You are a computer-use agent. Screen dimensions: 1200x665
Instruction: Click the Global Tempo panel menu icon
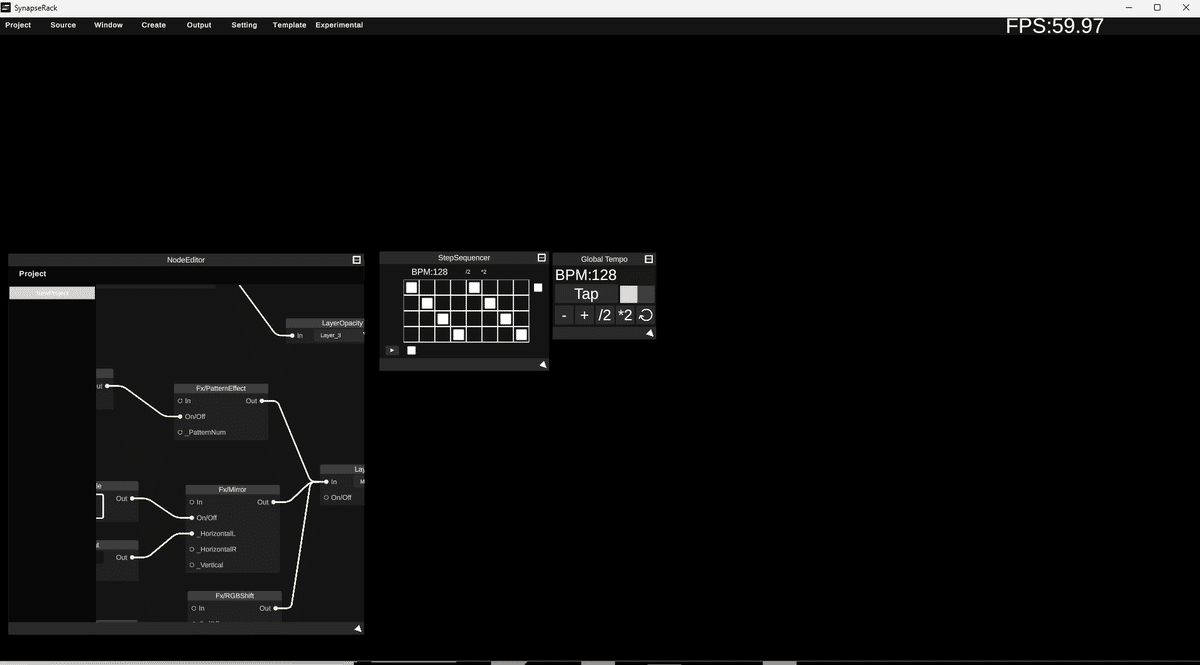click(x=648, y=259)
